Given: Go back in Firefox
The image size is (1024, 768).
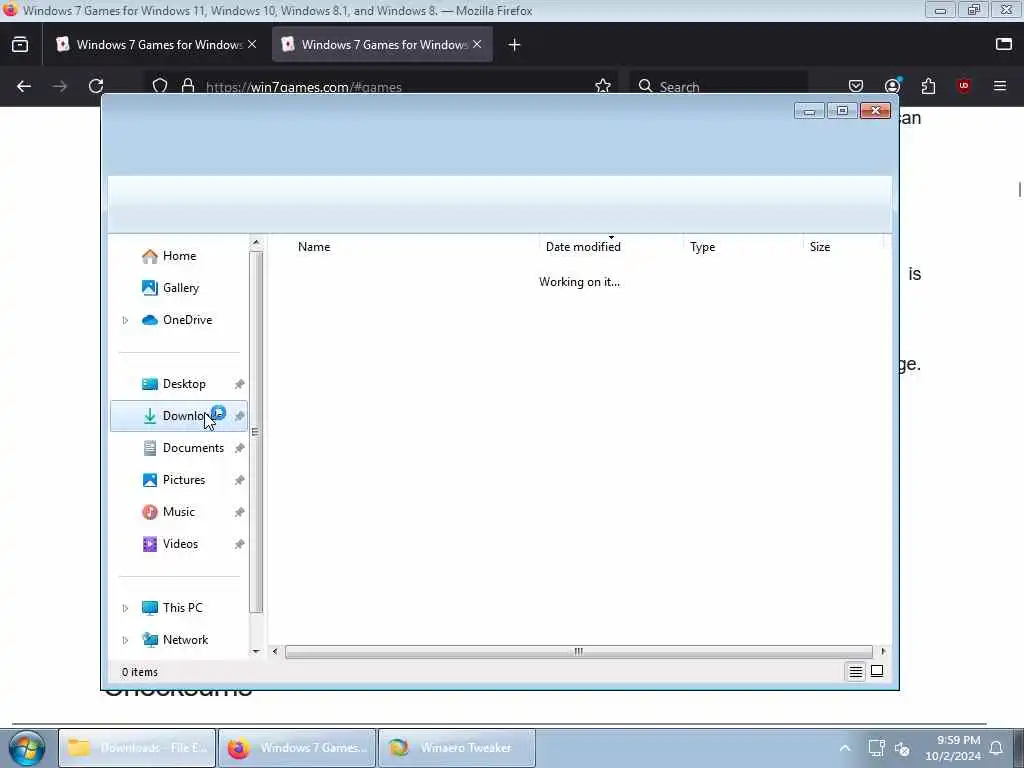Looking at the screenshot, I should point(24,86).
